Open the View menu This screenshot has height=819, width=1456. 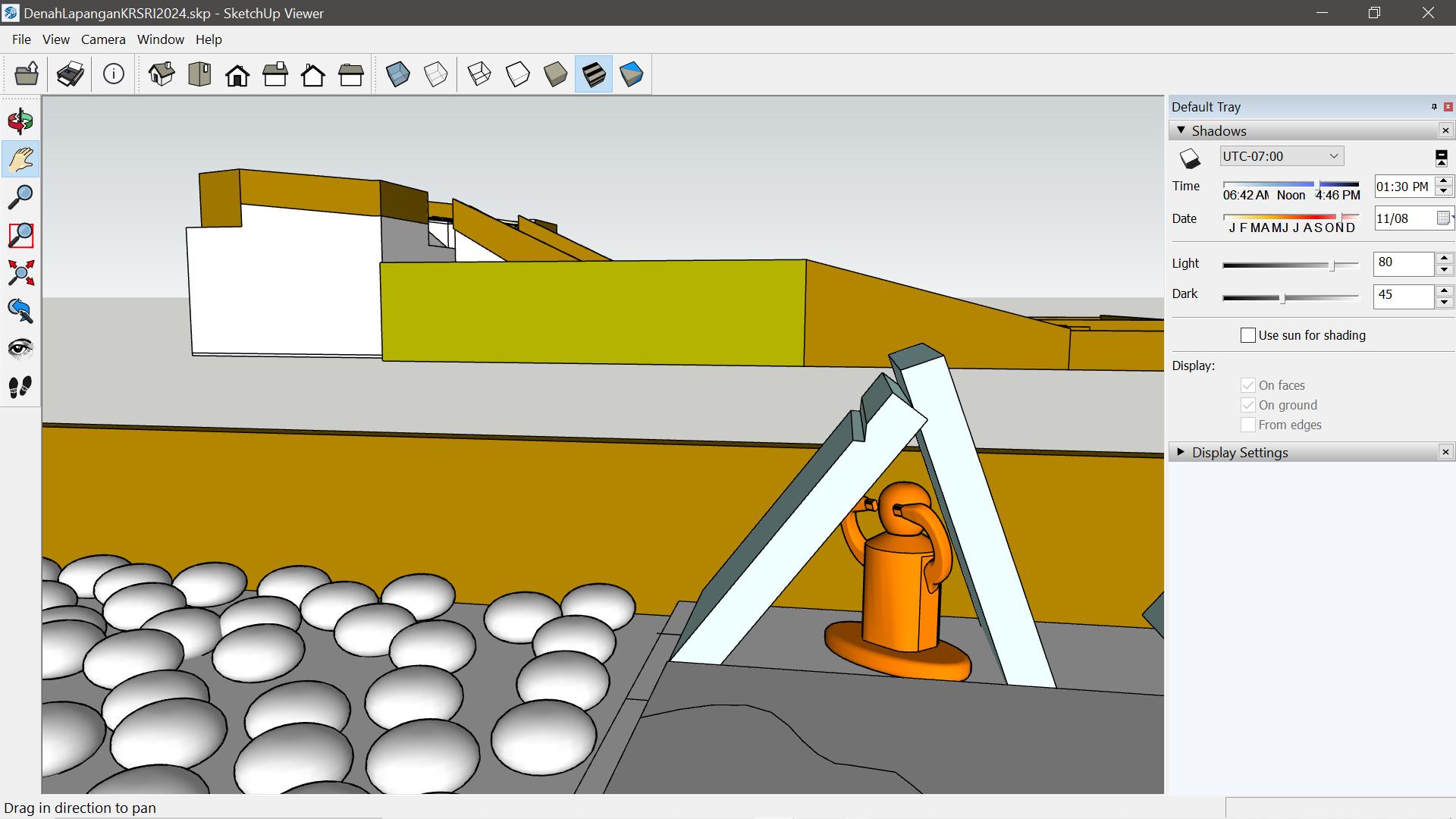[x=56, y=39]
